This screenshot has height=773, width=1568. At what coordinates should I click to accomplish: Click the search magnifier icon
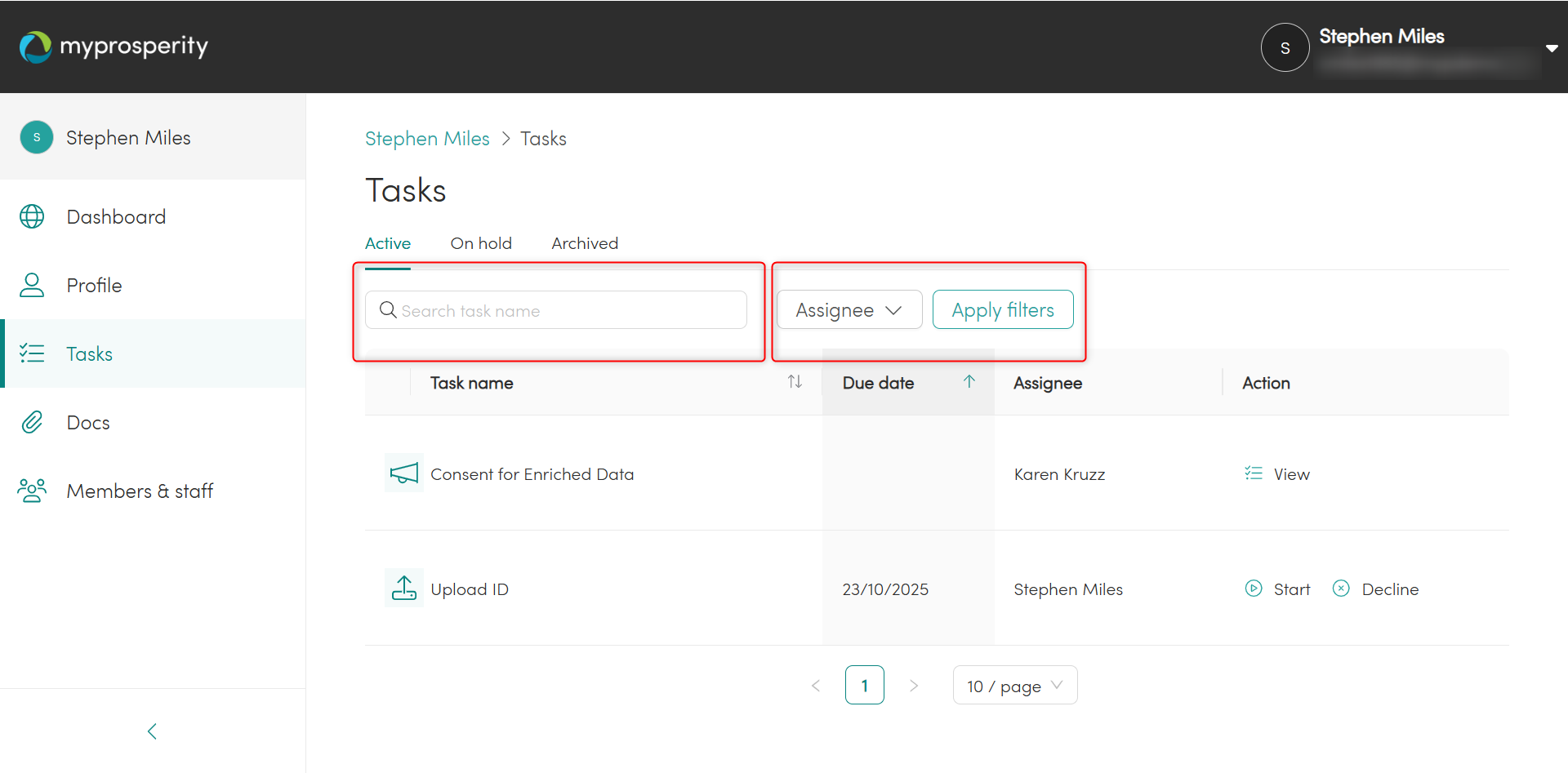(388, 310)
